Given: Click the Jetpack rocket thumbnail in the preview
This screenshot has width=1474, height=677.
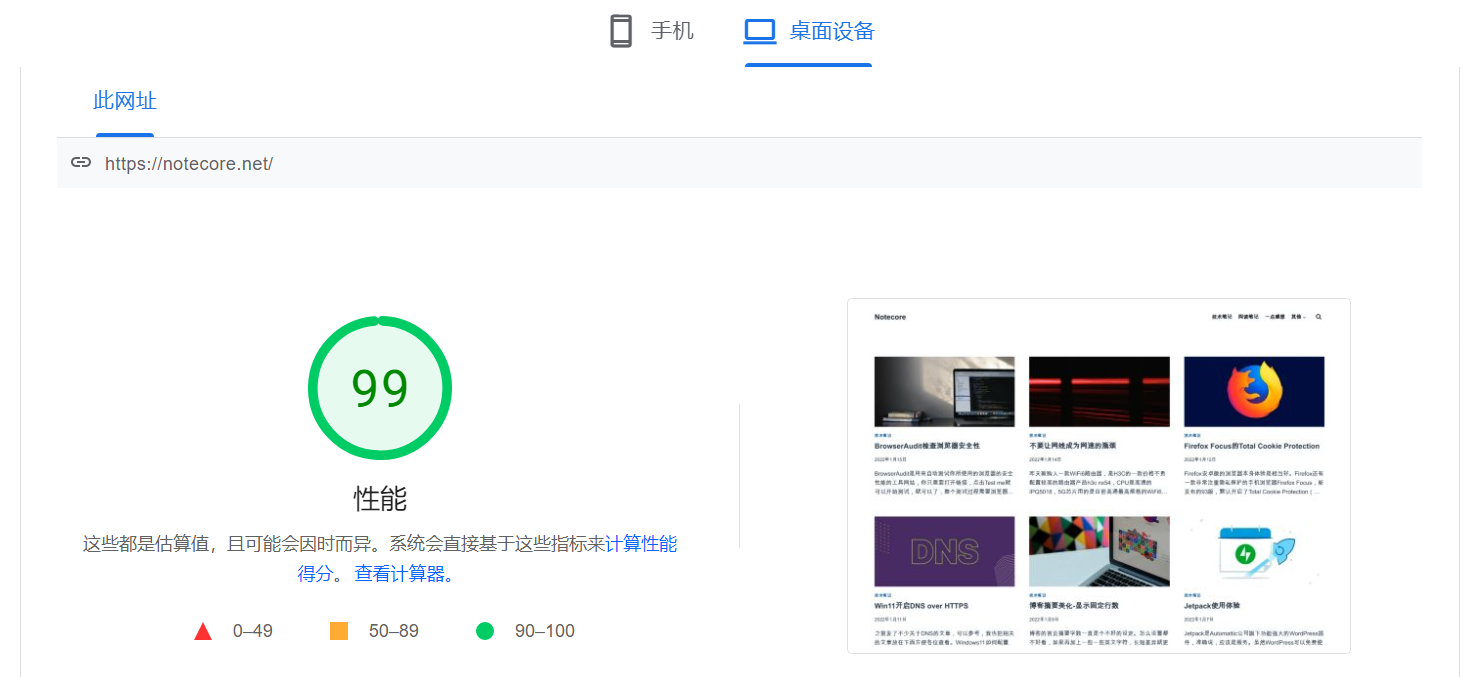Looking at the screenshot, I should point(1254,551).
